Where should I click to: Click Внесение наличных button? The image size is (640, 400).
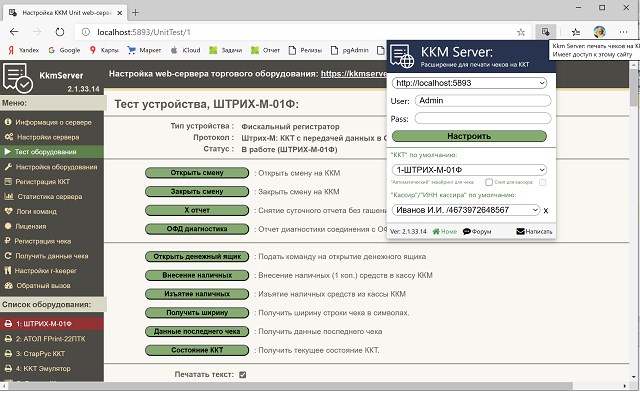[197, 275]
